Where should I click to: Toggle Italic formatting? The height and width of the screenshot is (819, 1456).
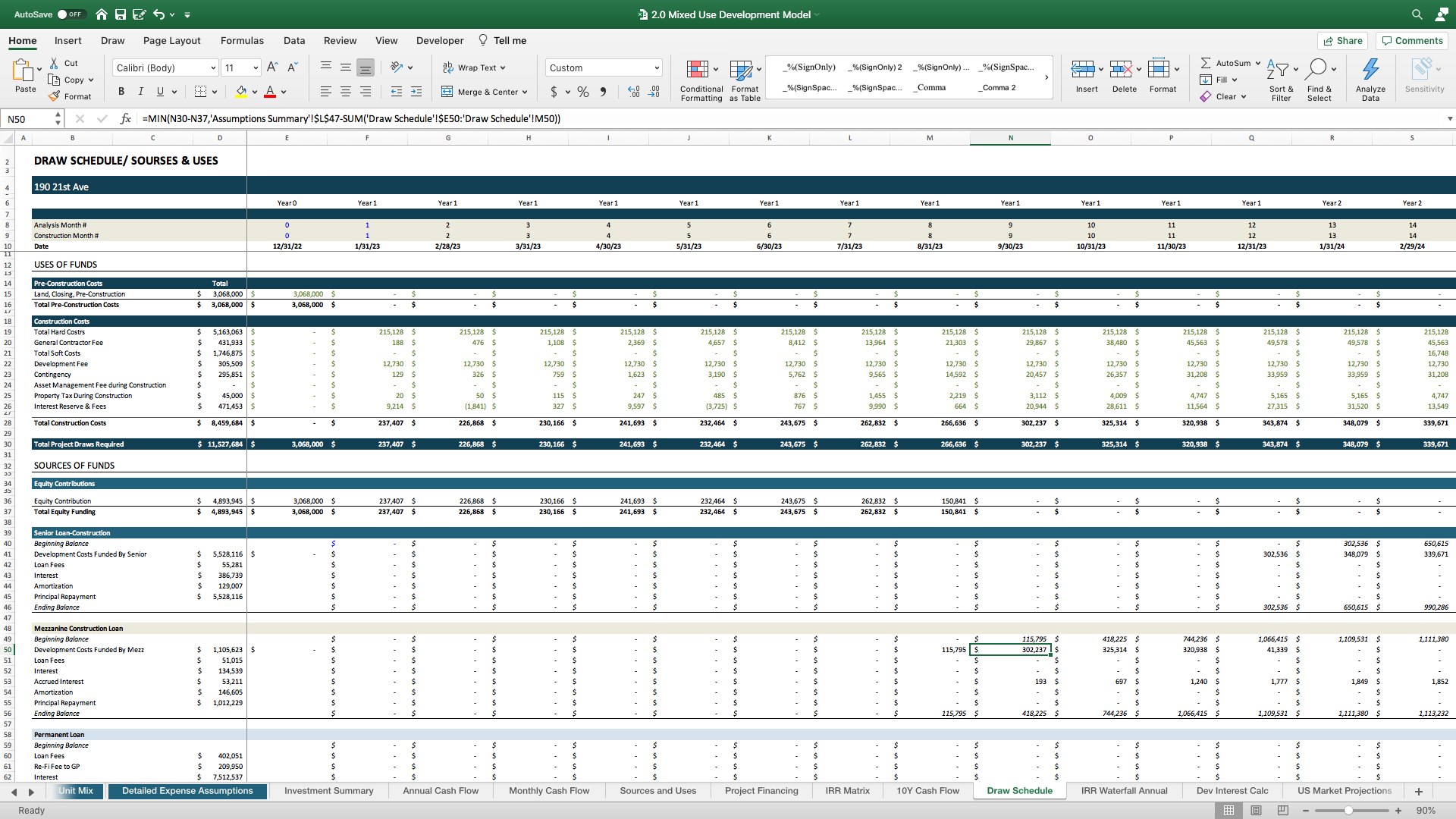pyautogui.click(x=140, y=92)
